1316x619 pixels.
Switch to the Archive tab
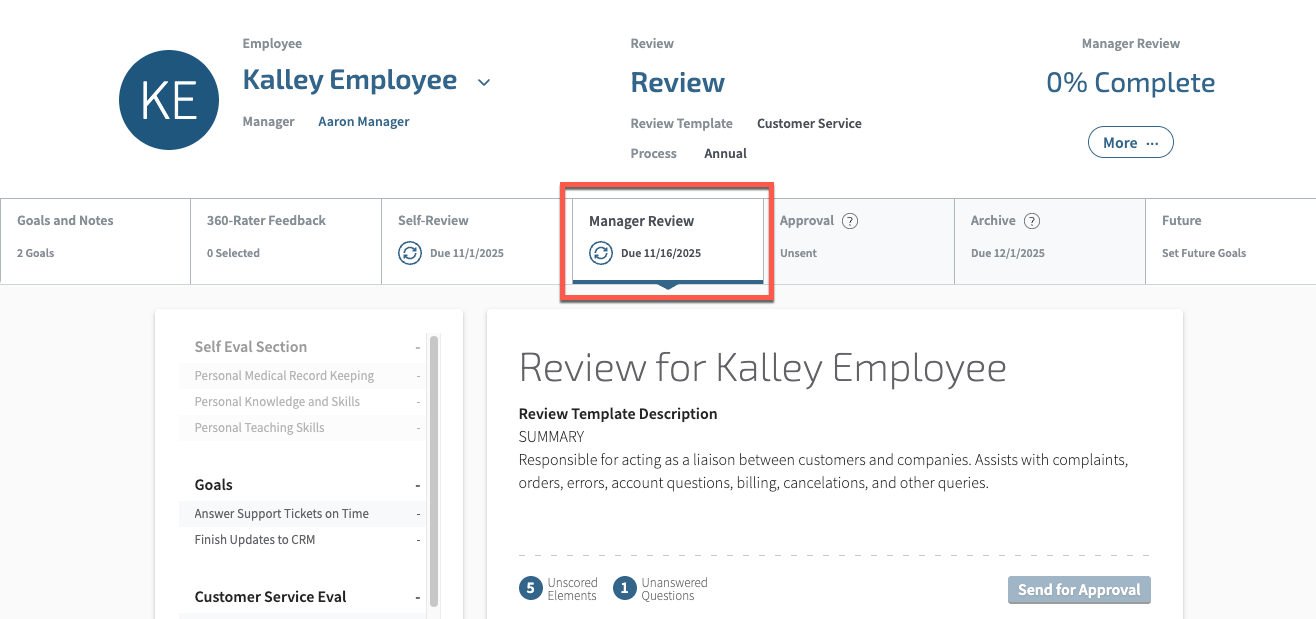[1050, 241]
